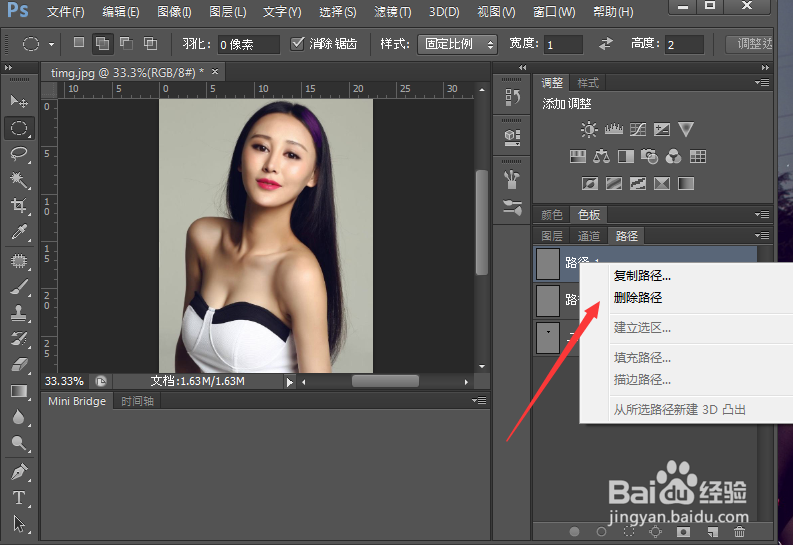Click the width value field
Screen dimensions: 793x545
click(x=563, y=44)
